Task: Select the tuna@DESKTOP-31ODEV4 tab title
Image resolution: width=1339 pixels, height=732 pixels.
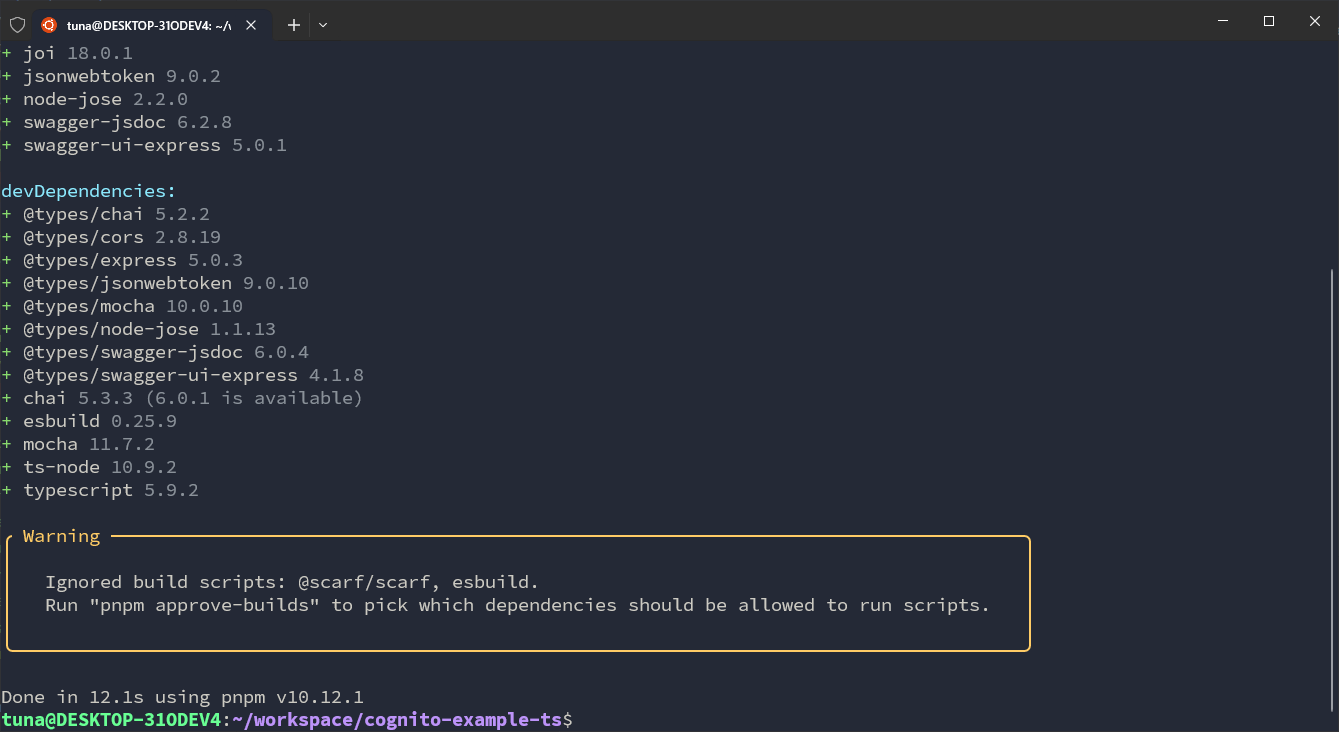Action: point(149,25)
